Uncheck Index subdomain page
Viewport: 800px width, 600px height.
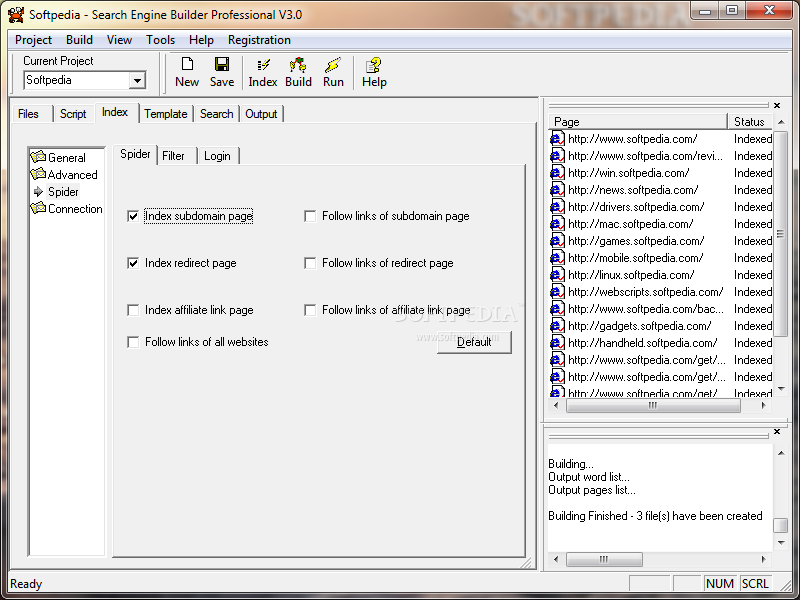(133, 216)
